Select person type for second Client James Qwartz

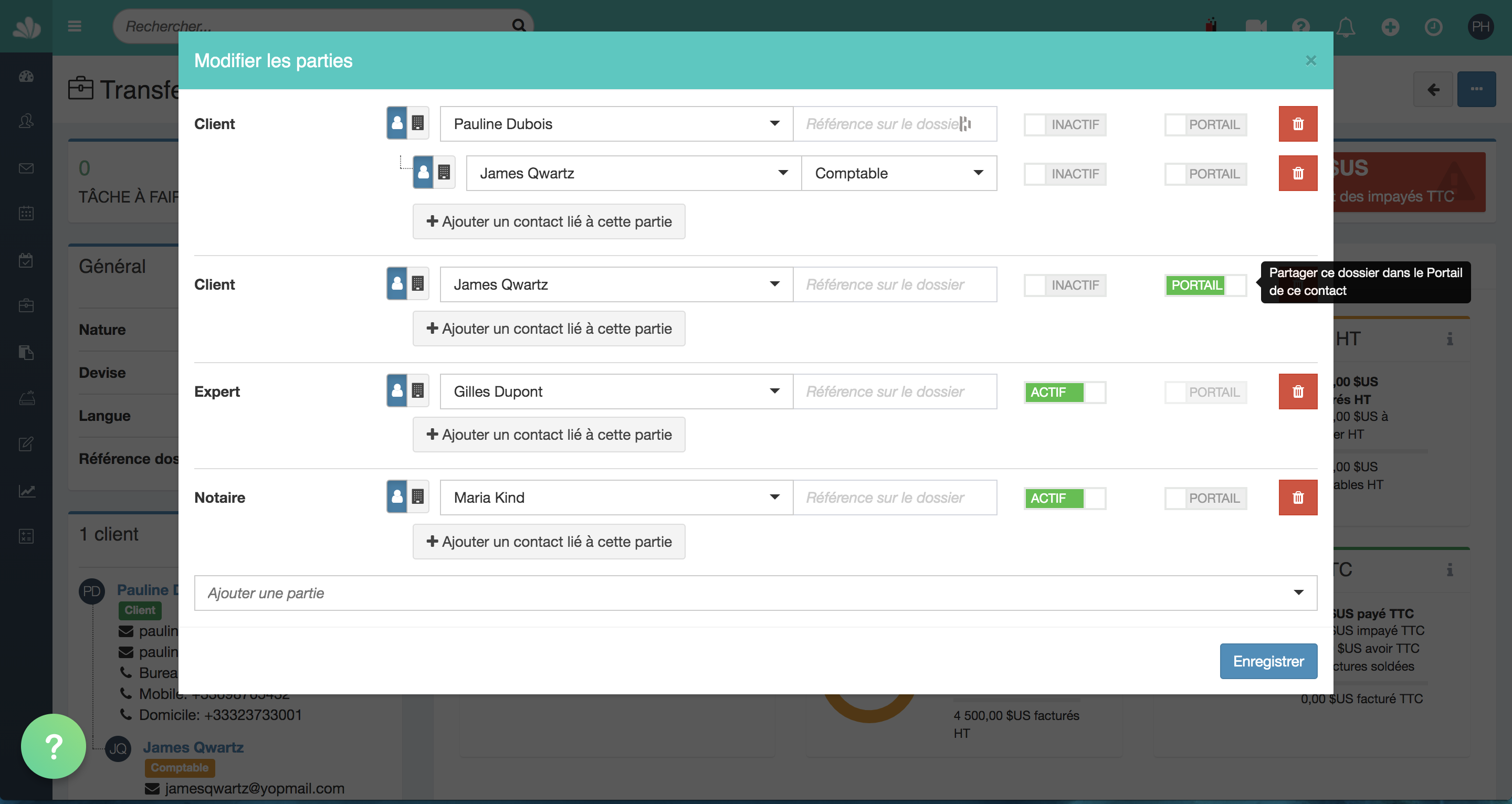click(x=397, y=284)
